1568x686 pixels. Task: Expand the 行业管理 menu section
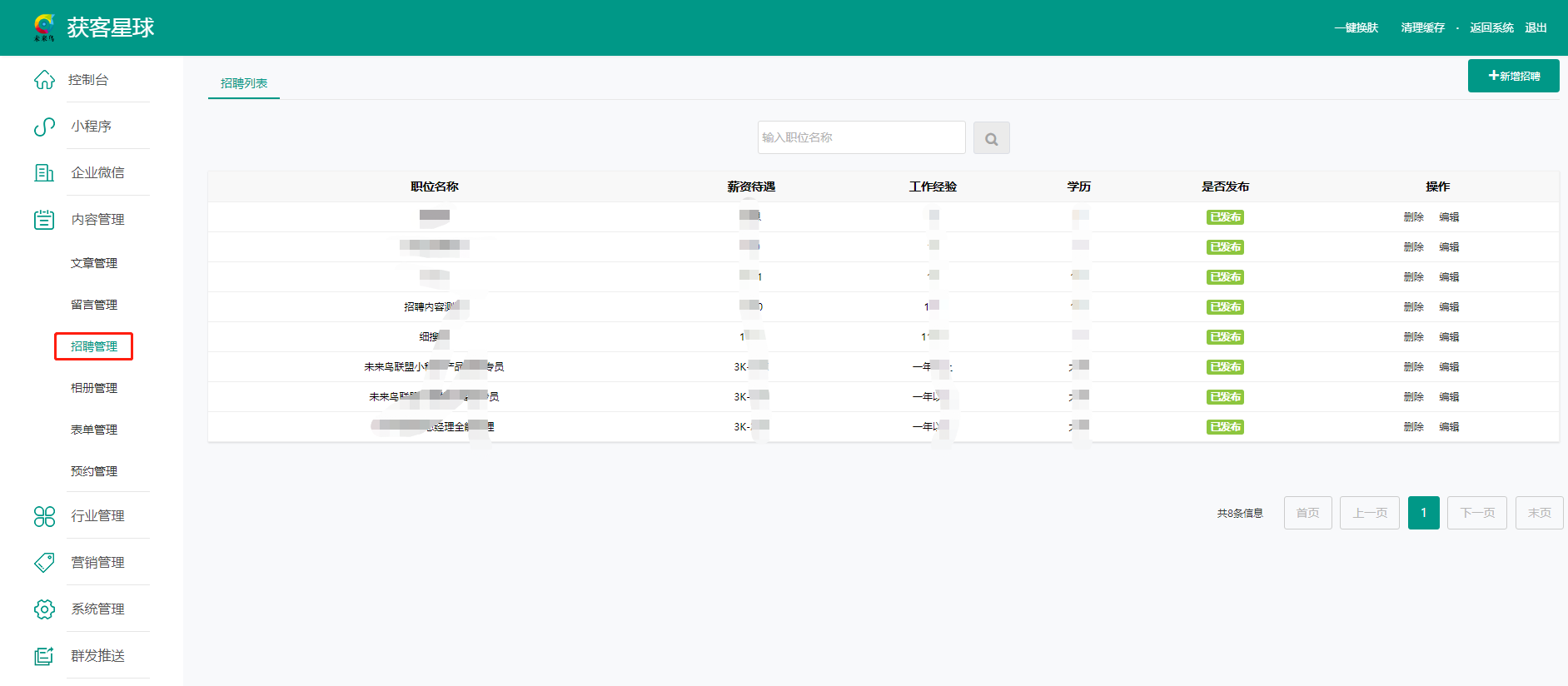97,516
